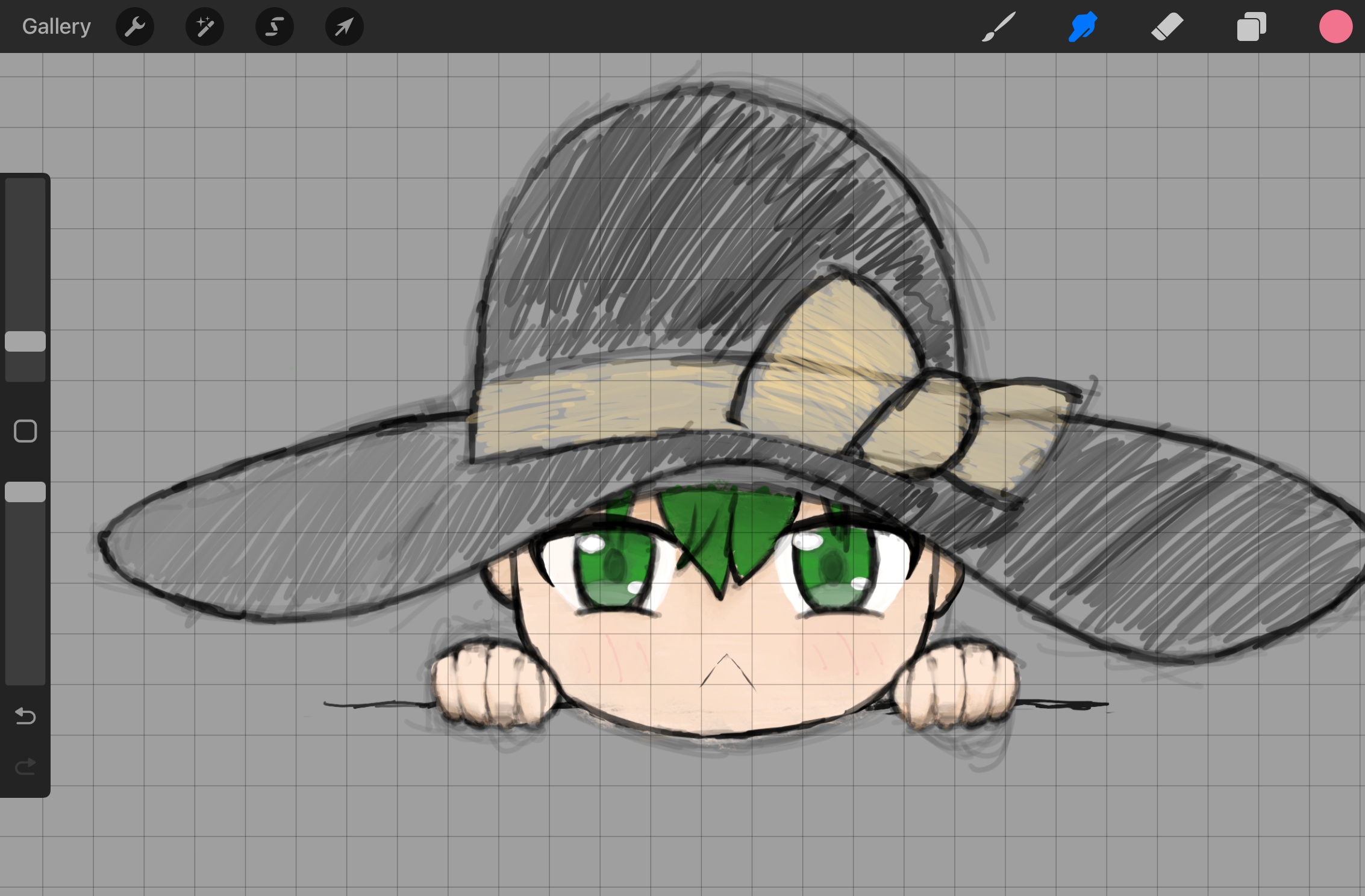
Task: Redo the last undone action
Action: pos(25,767)
